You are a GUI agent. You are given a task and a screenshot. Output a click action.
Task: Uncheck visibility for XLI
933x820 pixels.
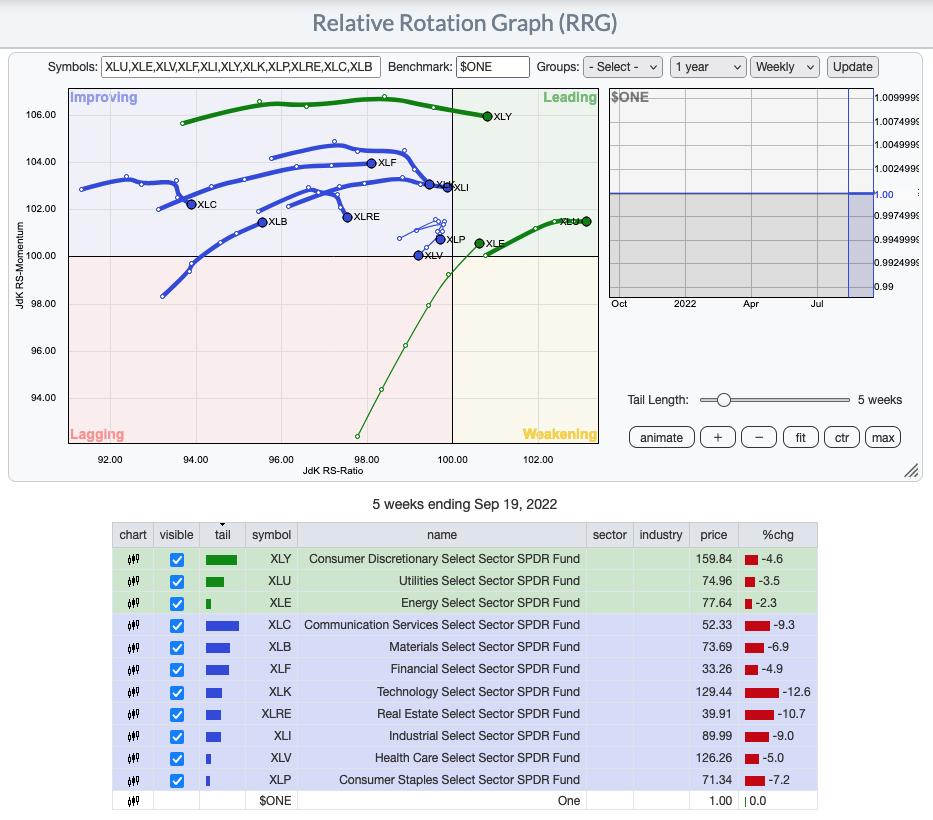(x=177, y=736)
